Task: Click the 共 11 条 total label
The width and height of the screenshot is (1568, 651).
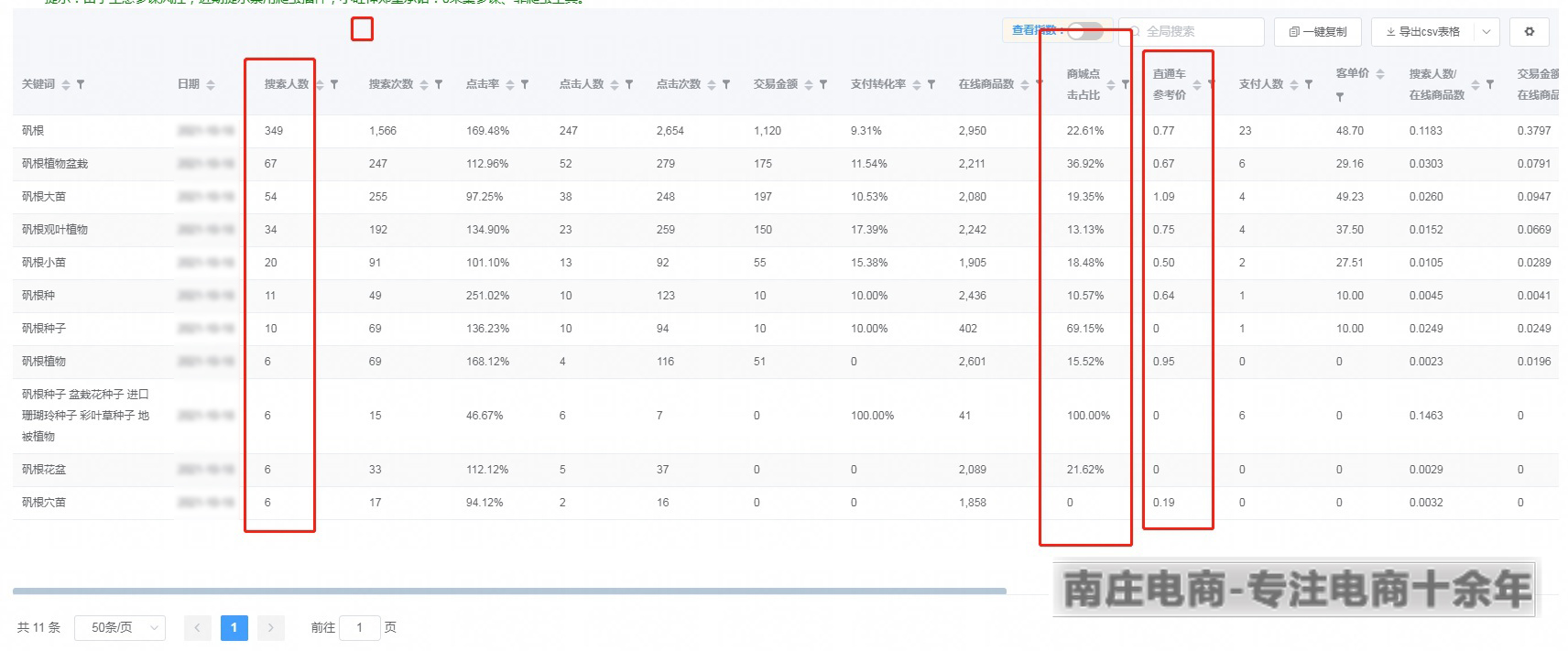Action: click(x=38, y=628)
